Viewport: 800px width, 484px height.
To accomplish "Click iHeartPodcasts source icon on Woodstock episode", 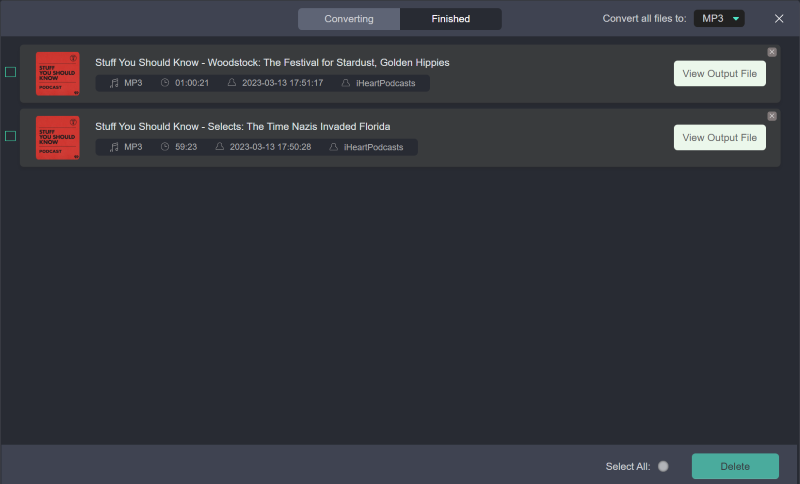I will pyautogui.click(x=346, y=83).
